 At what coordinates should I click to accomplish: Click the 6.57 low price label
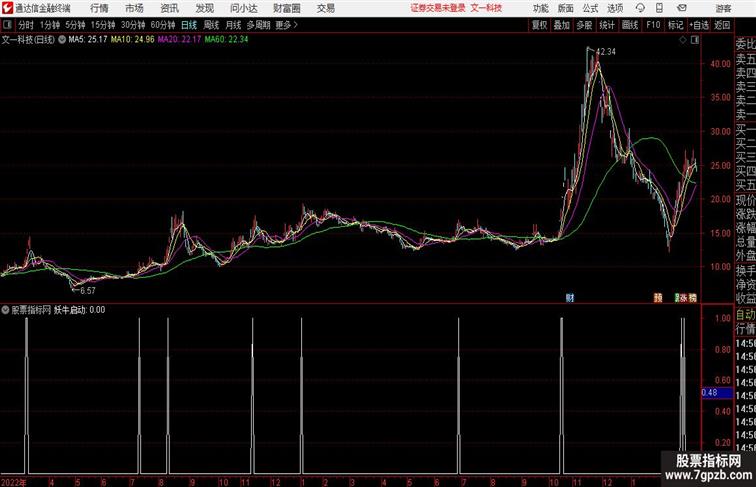click(87, 291)
